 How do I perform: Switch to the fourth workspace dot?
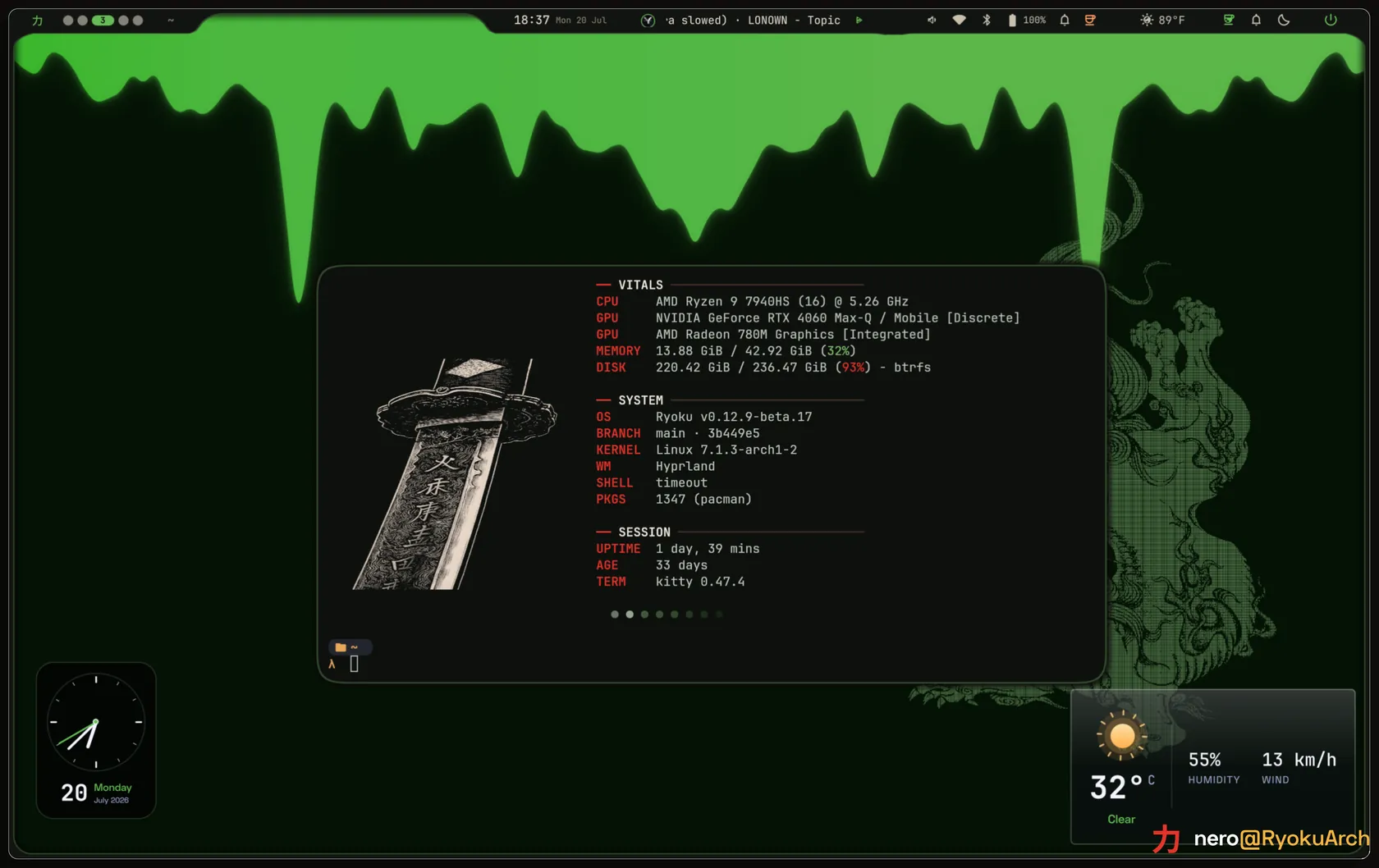click(123, 21)
